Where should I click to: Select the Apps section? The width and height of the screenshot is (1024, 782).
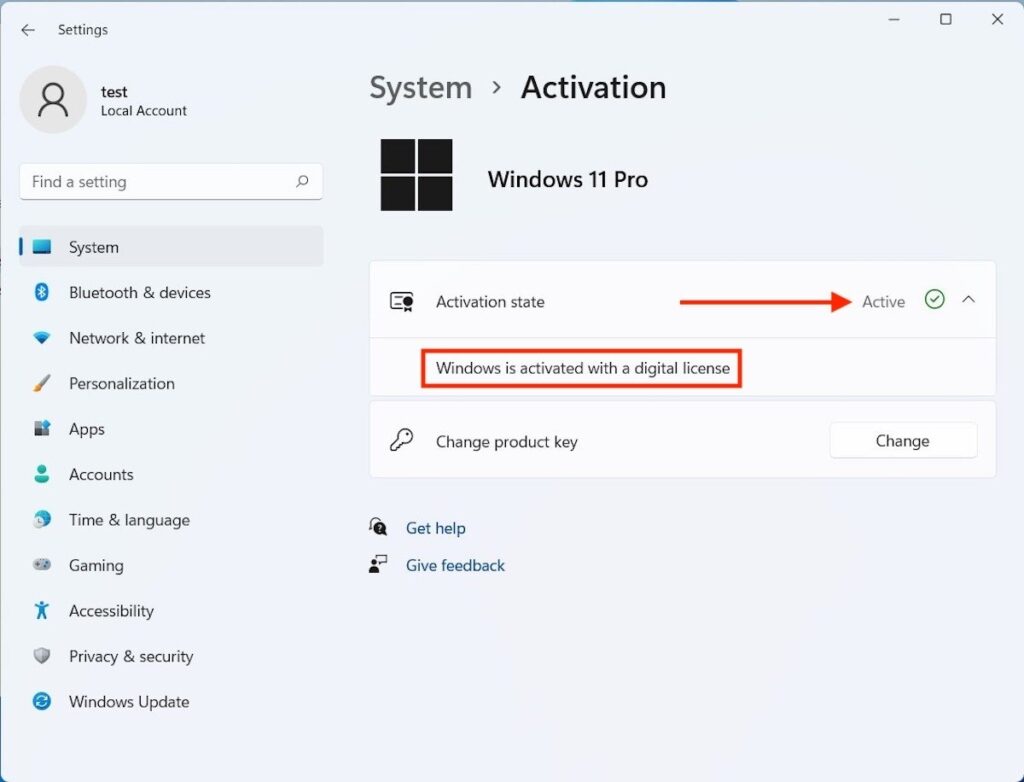coord(86,429)
